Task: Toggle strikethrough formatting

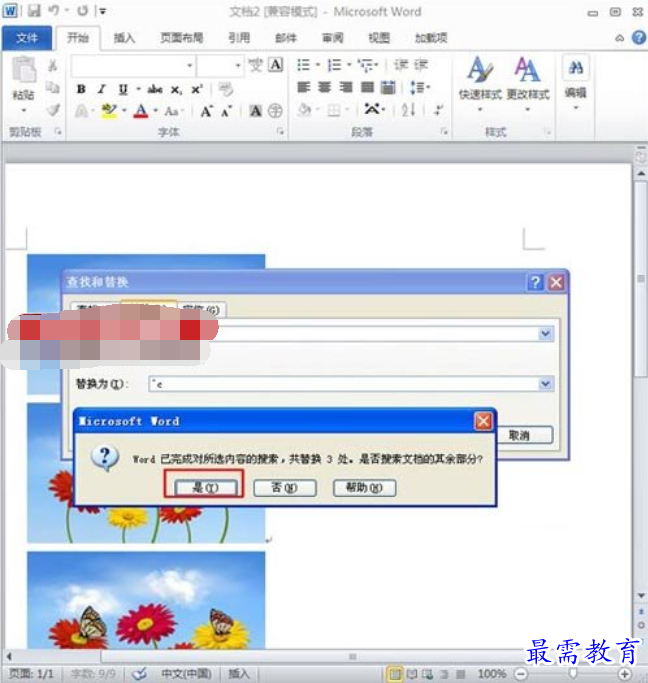Action: [155, 90]
